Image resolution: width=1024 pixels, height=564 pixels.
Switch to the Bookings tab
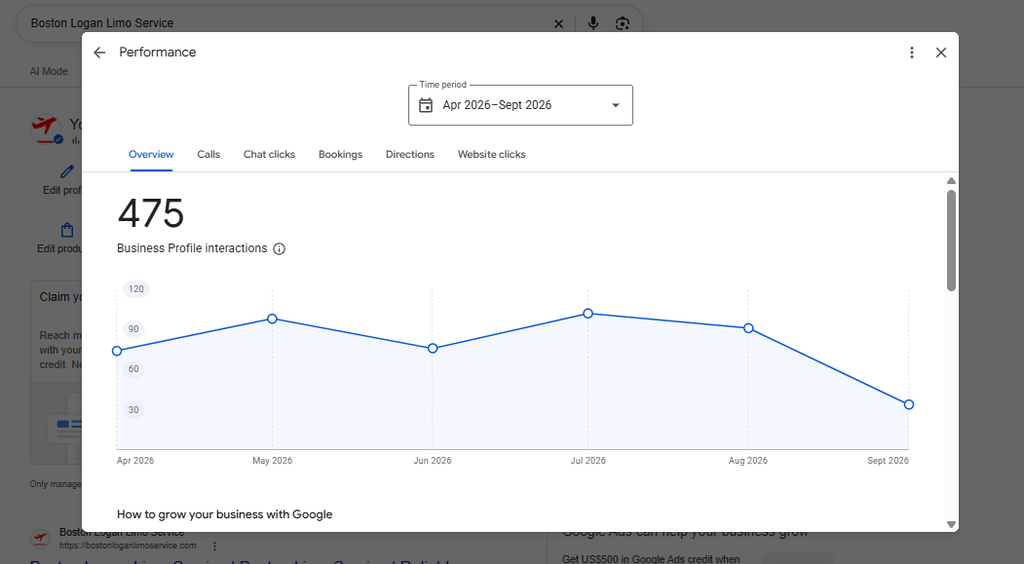click(340, 154)
